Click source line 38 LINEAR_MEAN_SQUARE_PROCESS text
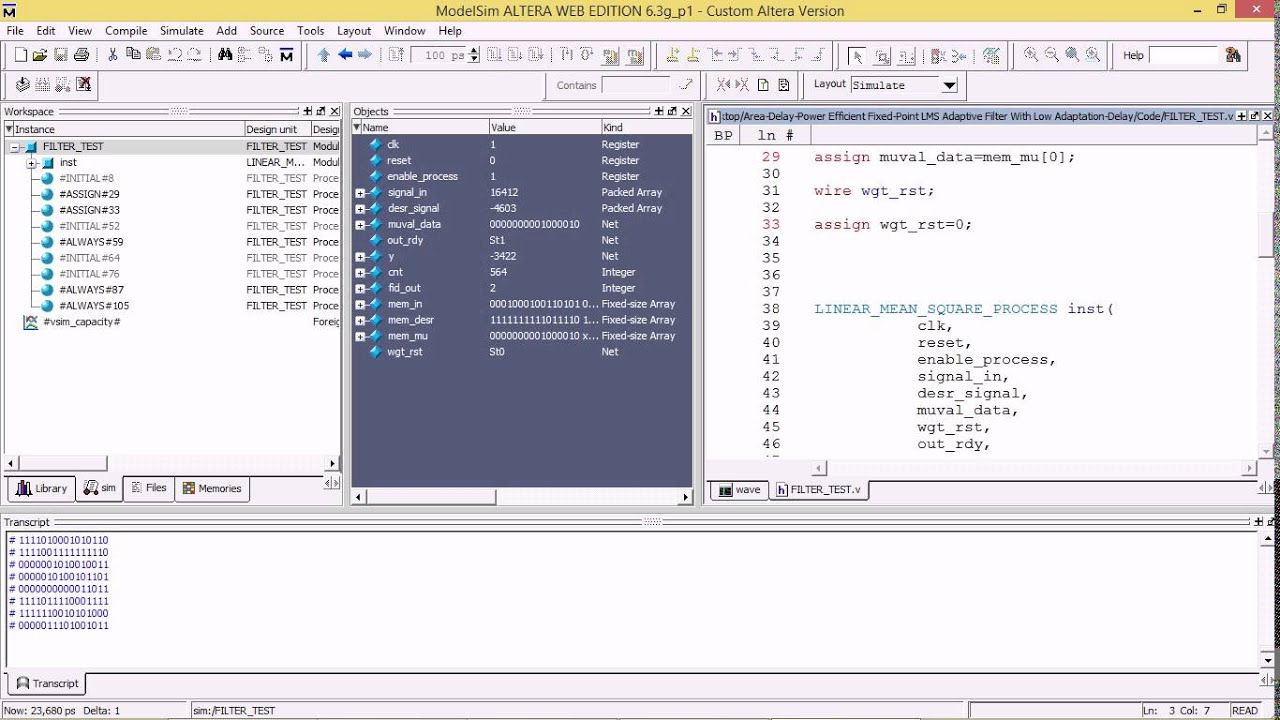Image resolution: width=1280 pixels, height=720 pixels. click(936, 309)
